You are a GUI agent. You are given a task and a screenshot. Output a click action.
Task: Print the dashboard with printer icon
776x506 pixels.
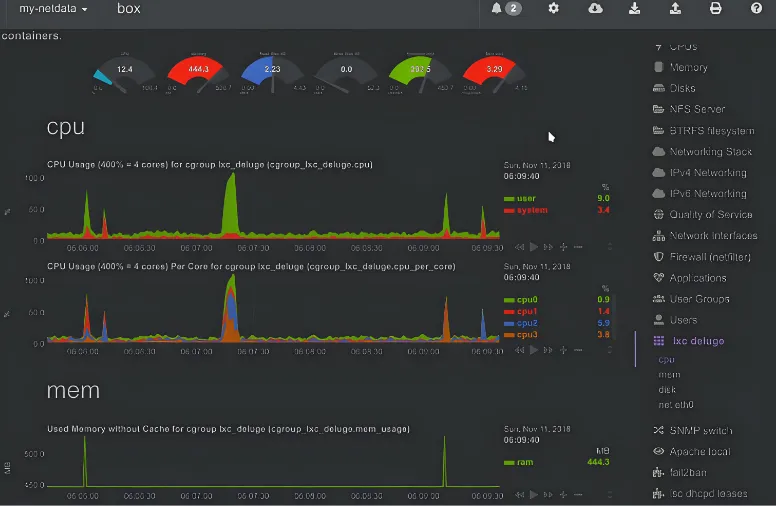716,8
